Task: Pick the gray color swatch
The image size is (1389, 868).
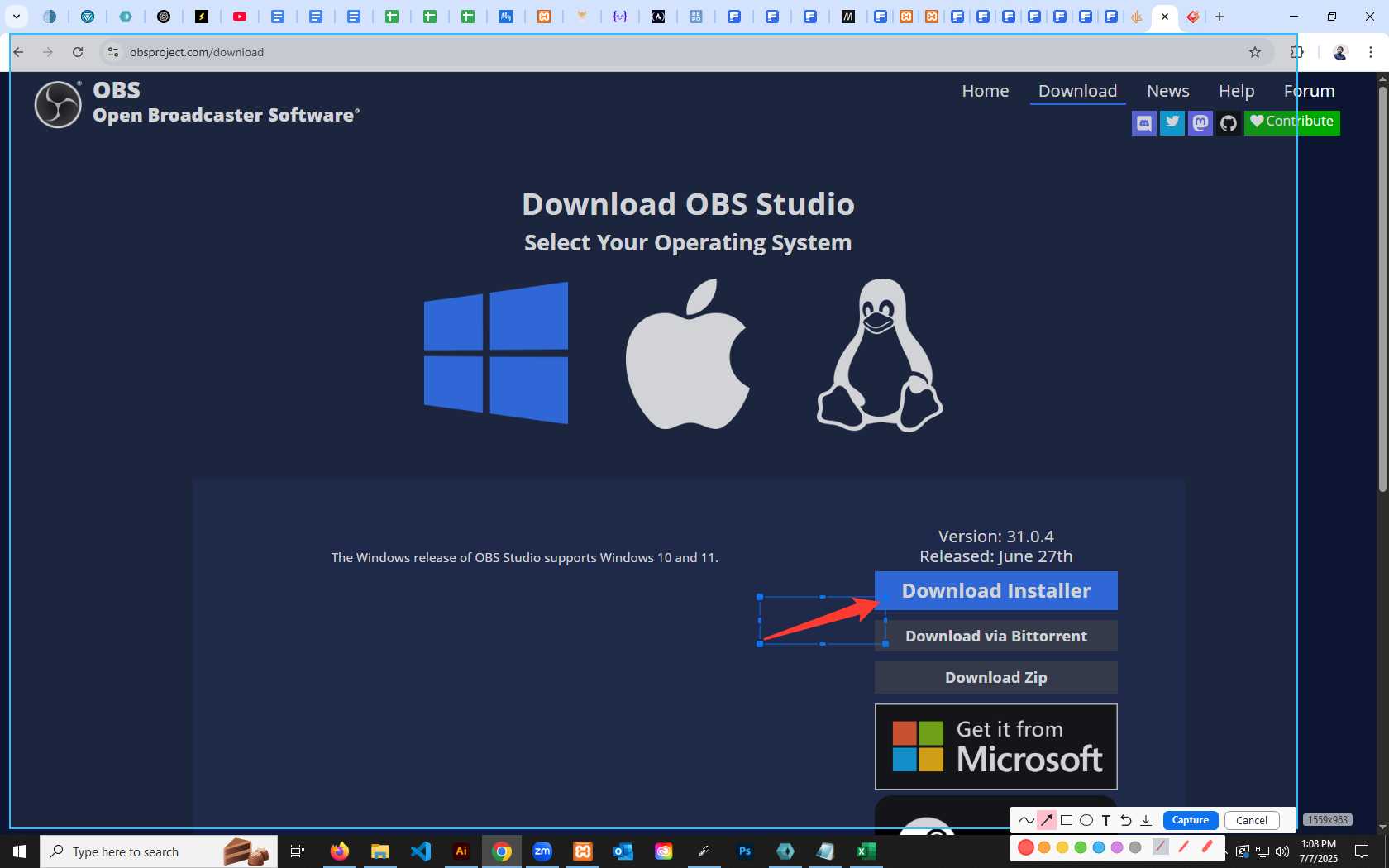Action: click(x=1135, y=847)
